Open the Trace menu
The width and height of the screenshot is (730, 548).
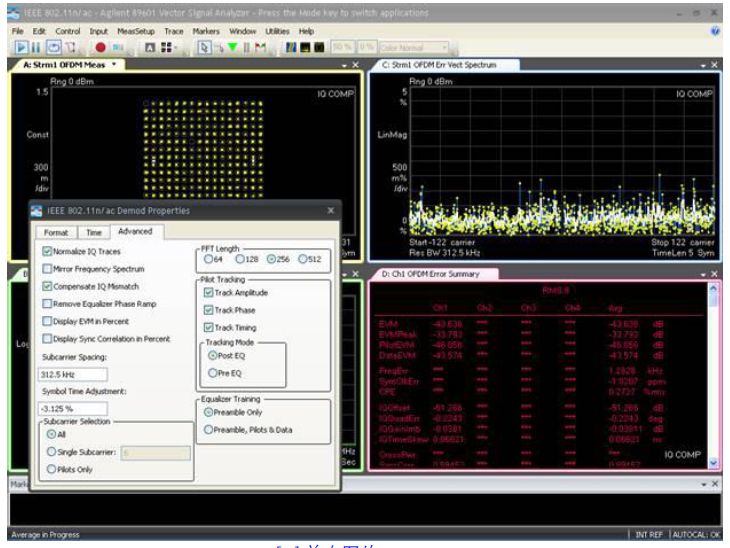point(174,31)
